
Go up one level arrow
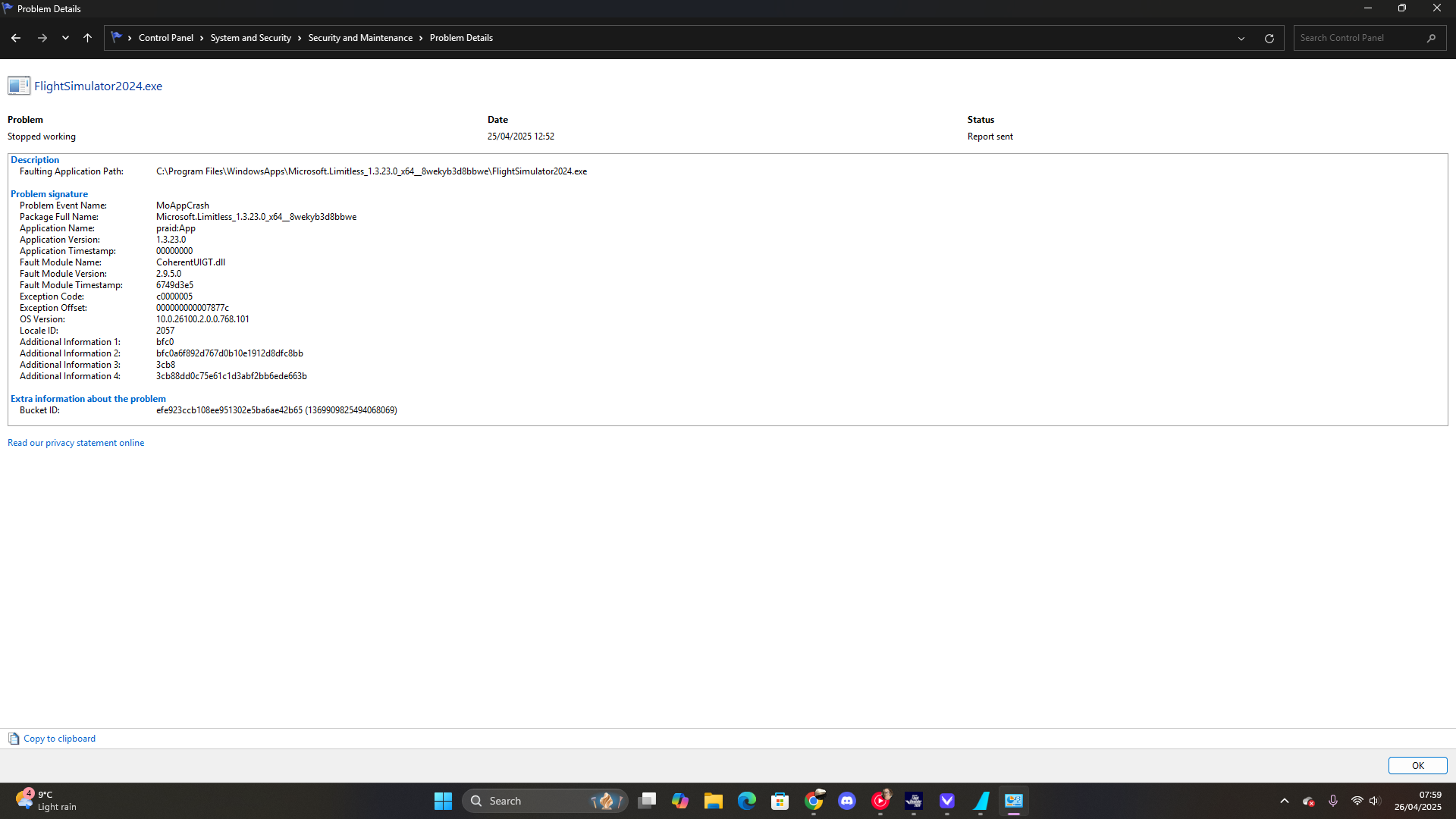(88, 38)
